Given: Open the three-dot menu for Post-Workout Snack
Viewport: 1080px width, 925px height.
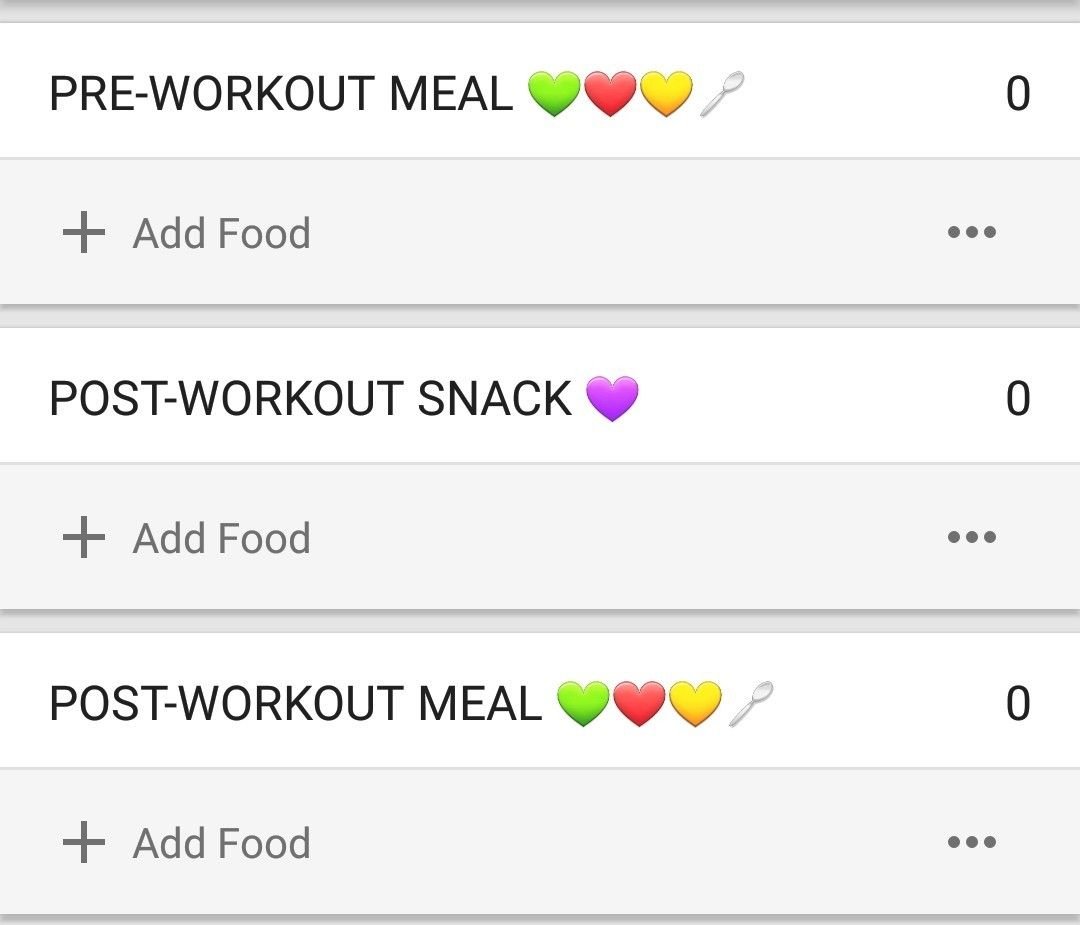Looking at the screenshot, I should (x=971, y=537).
